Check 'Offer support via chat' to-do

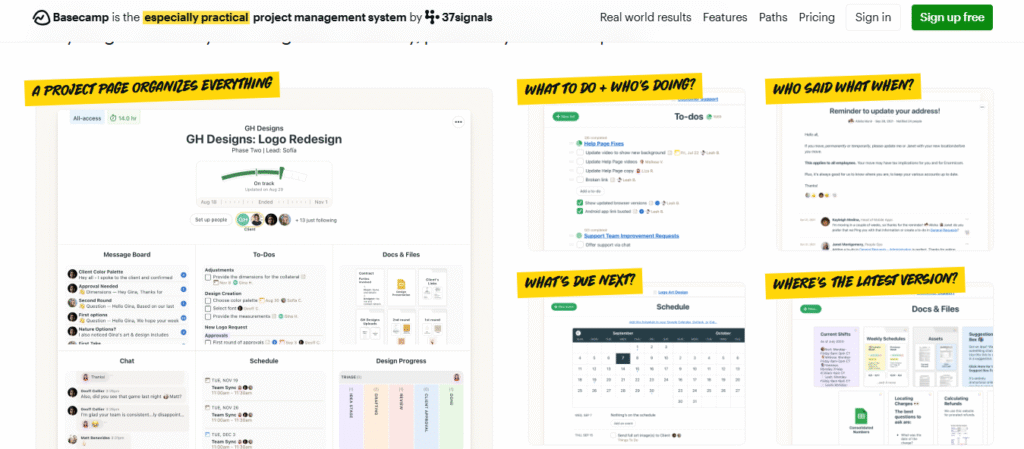580,245
